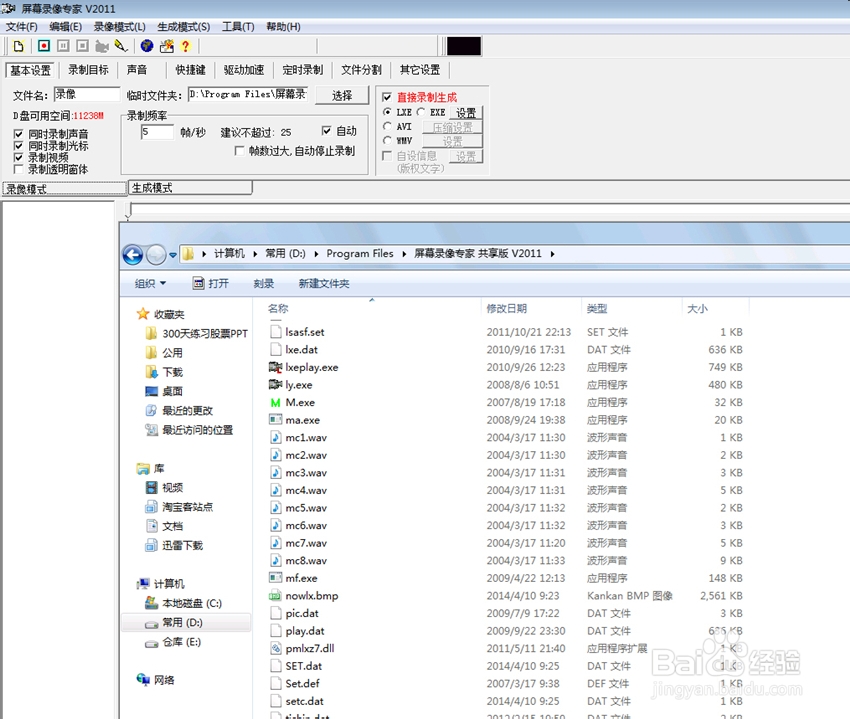
Task: Click the new file toolbar icon
Action: (18, 46)
